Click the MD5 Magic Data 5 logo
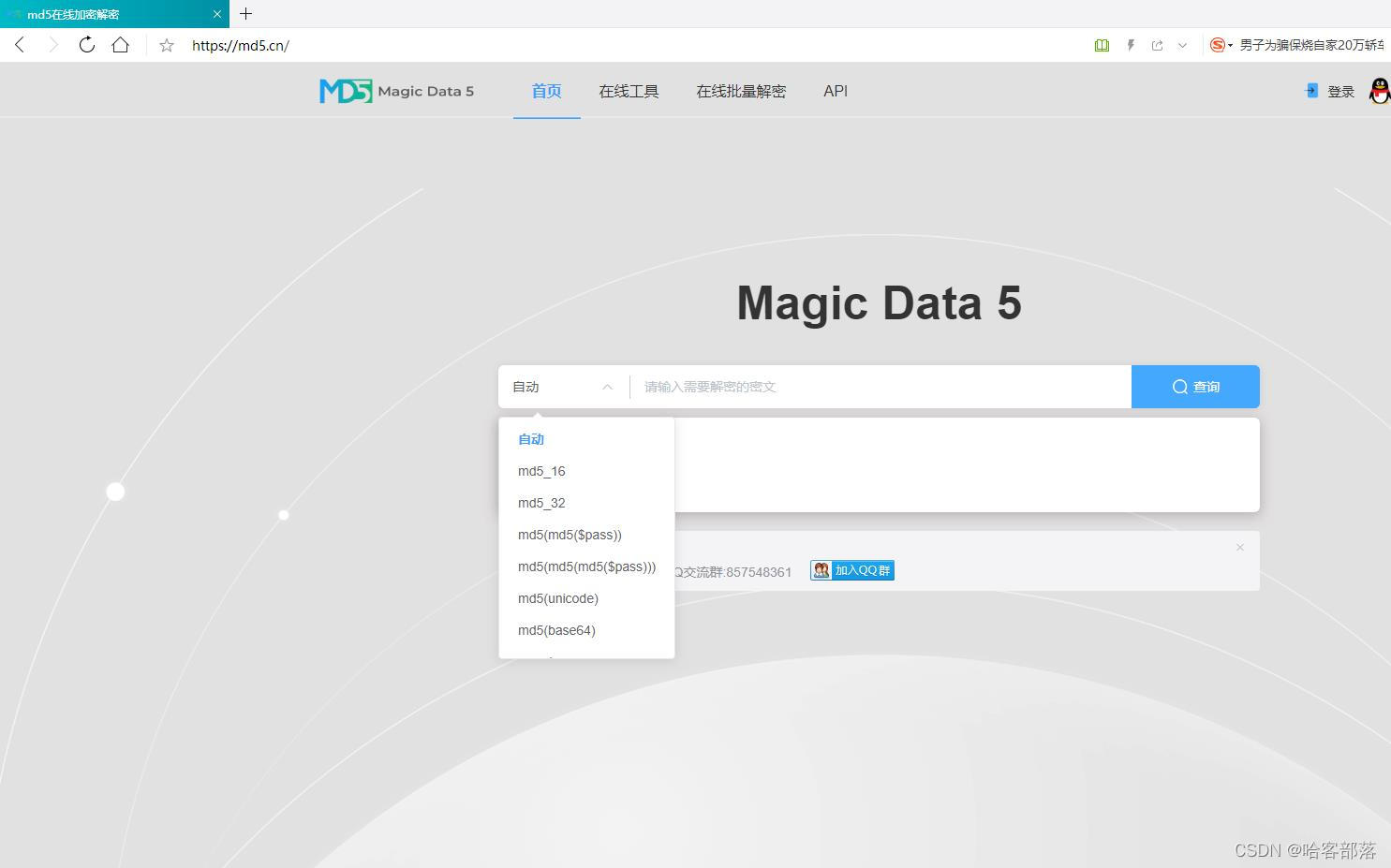This screenshot has width=1391, height=868. coord(396,91)
